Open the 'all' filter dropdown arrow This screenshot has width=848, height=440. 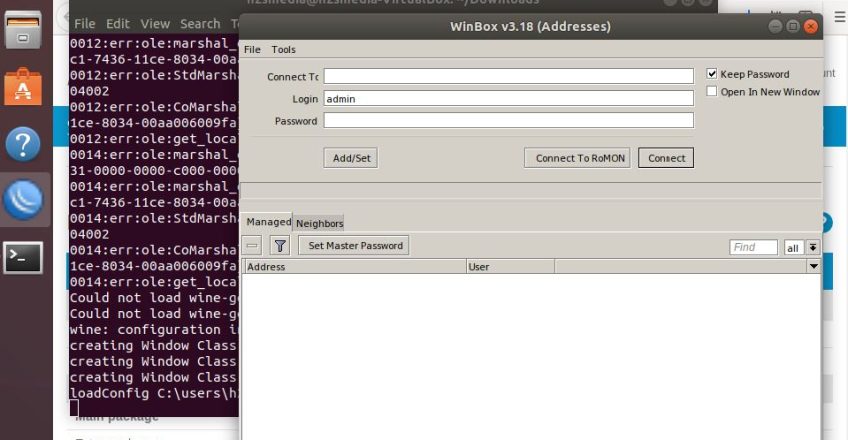813,248
